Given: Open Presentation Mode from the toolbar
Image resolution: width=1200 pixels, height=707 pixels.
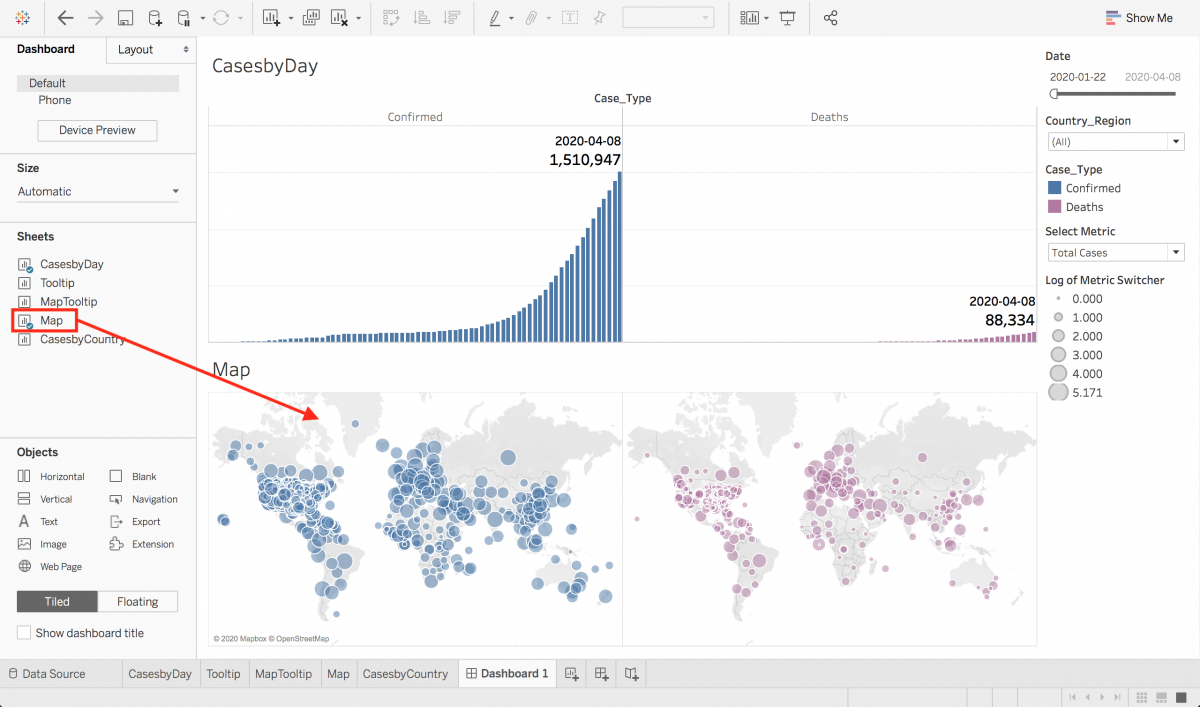Looking at the screenshot, I should click(x=787, y=18).
